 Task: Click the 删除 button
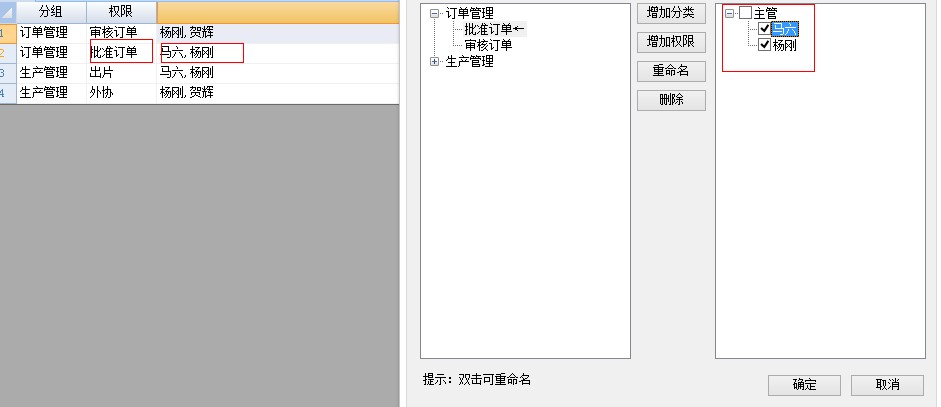(671, 100)
